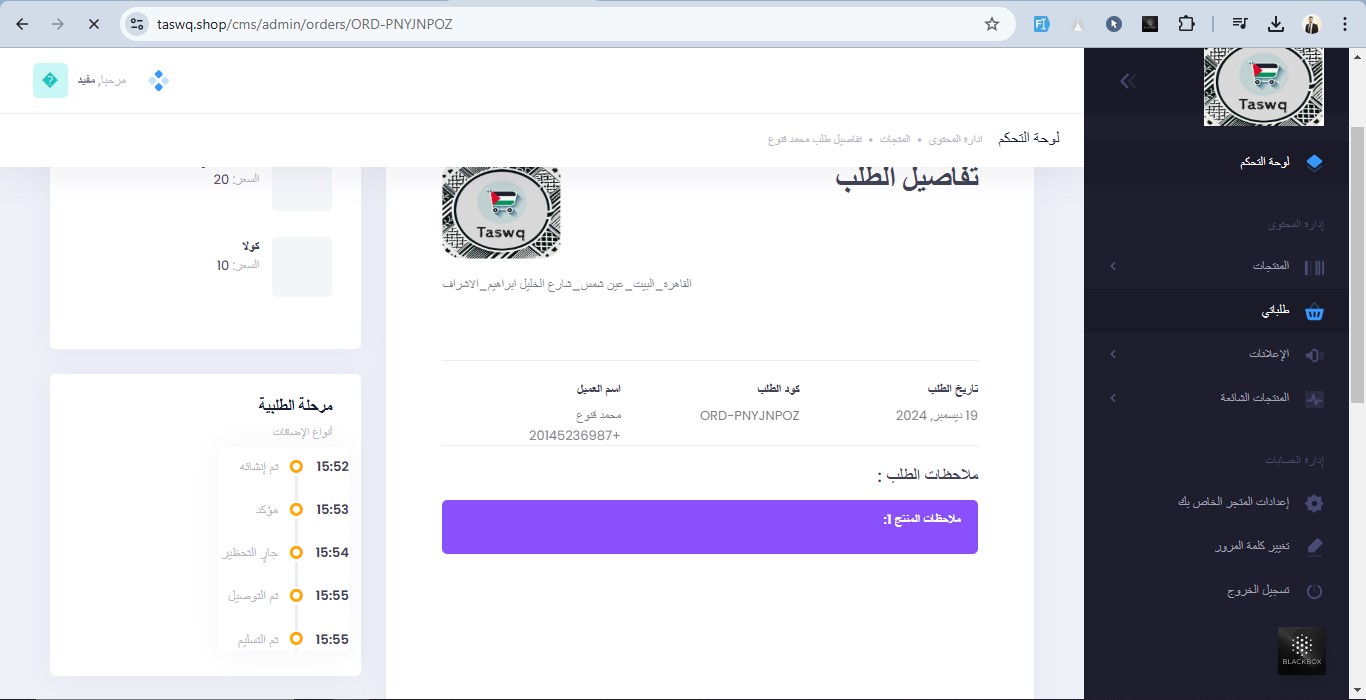Click the change password pencil icon

pyautogui.click(x=1314, y=547)
